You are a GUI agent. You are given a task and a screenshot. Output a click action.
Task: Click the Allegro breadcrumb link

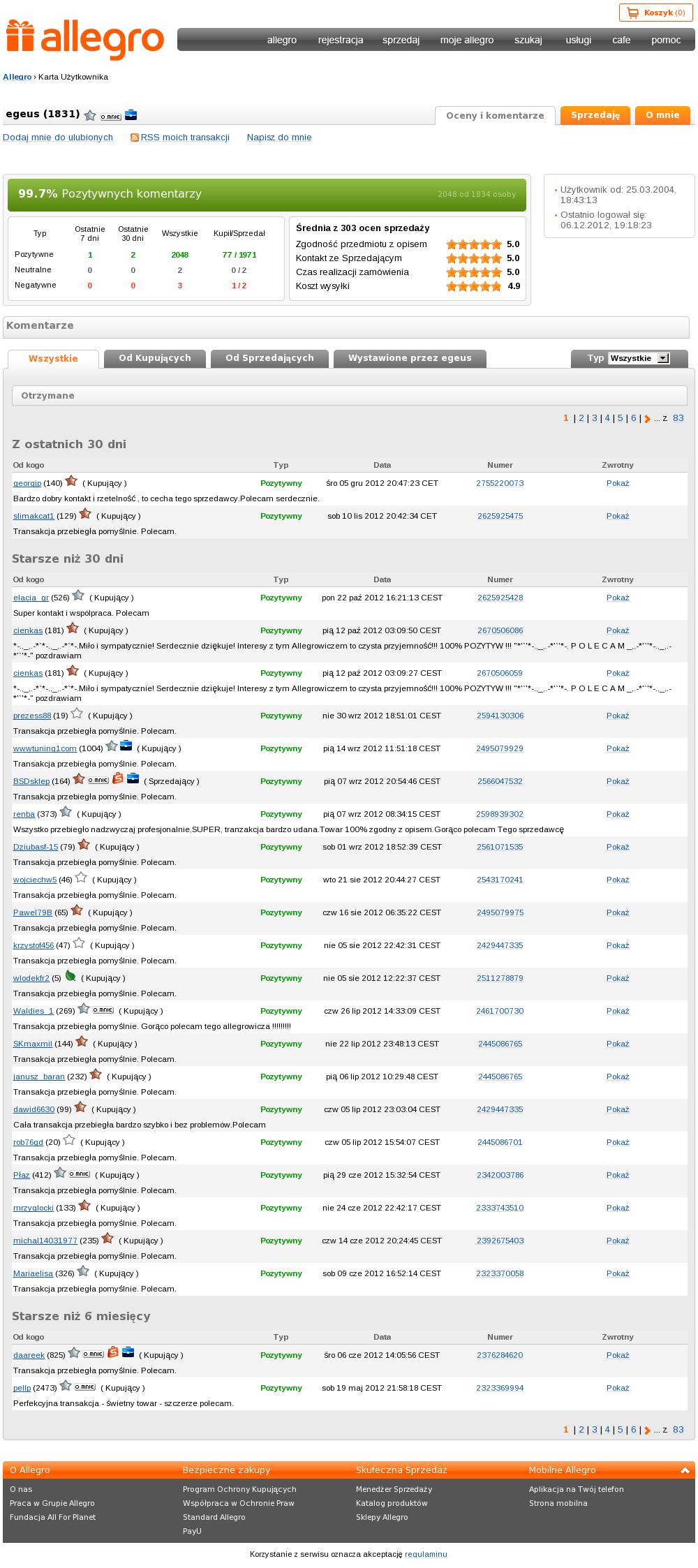coord(17,77)
